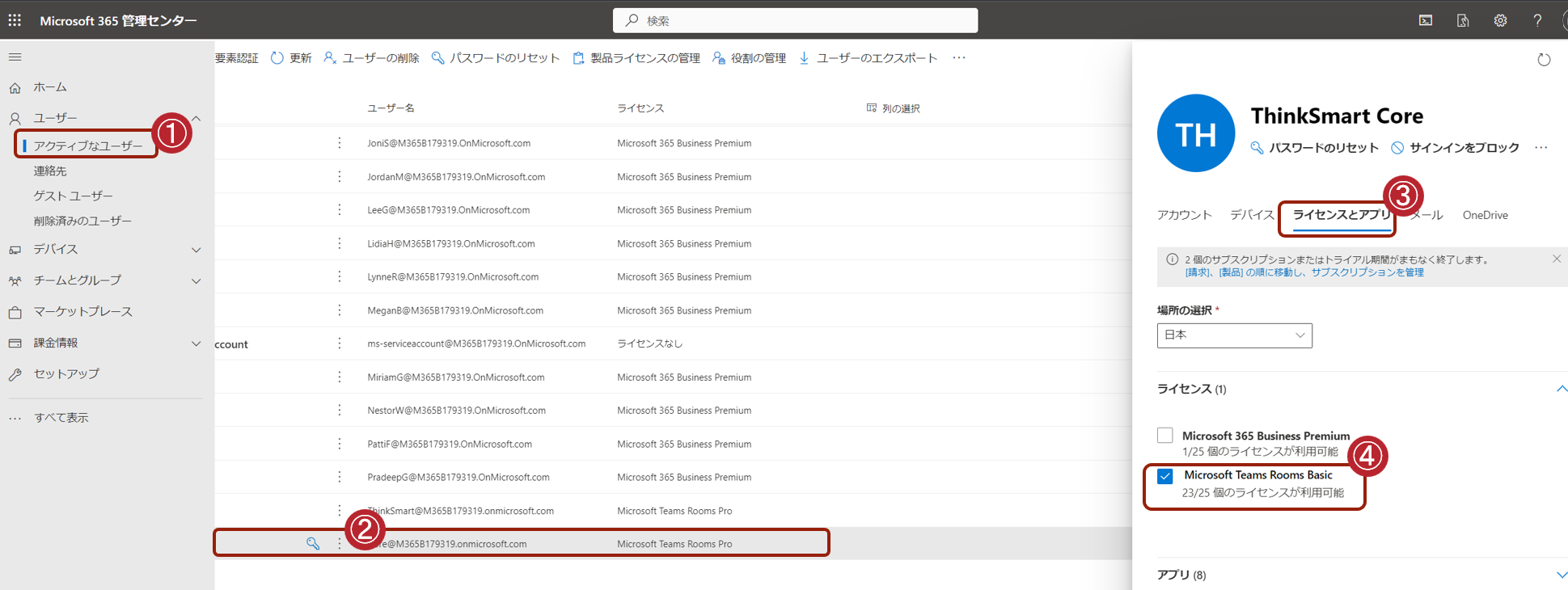This screenshot has width=1568, height=590.
Task: Open 削除済みのユーザー in navigation
Action: (82, 221)
